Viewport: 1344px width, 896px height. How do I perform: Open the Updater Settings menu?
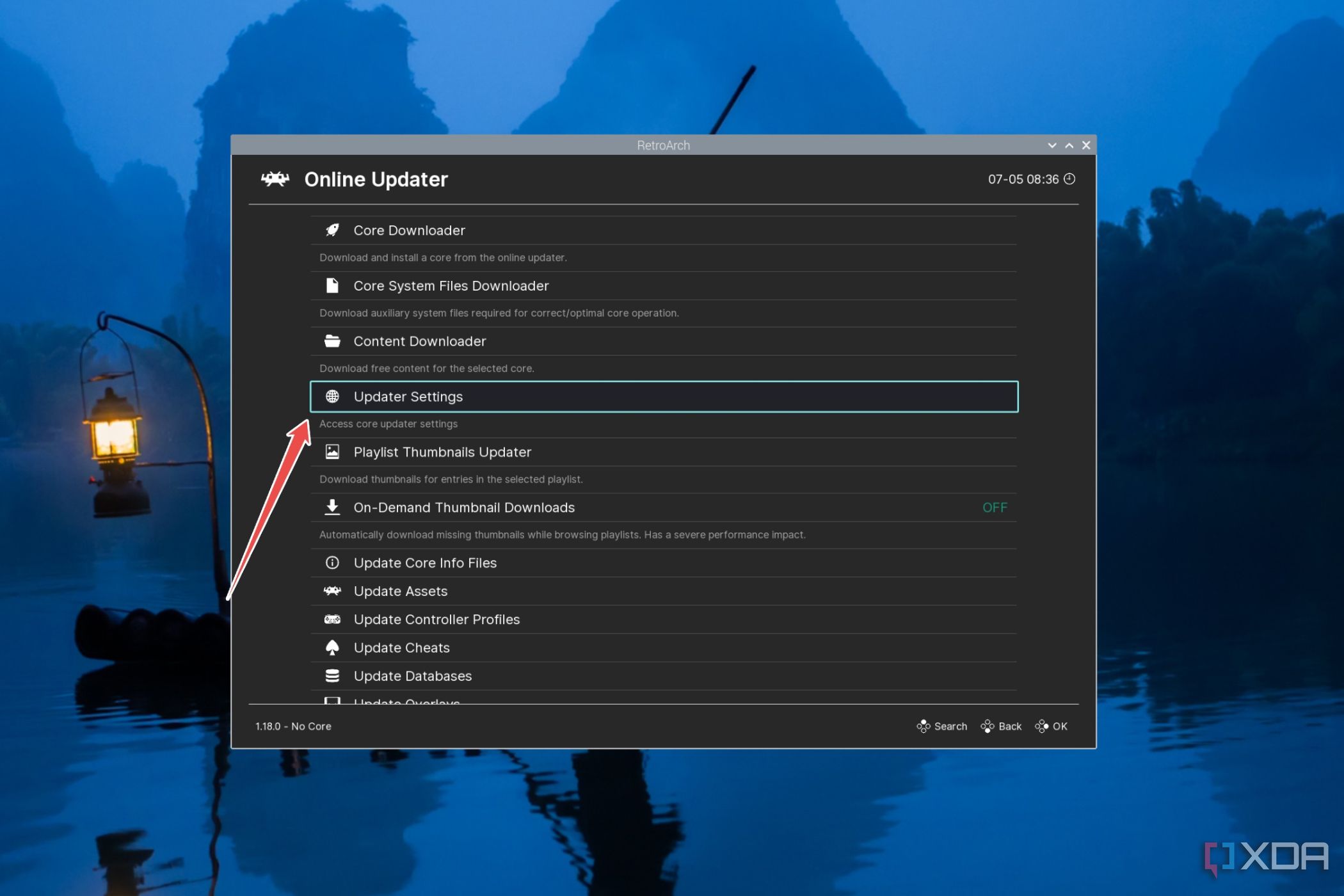[664, 397]
